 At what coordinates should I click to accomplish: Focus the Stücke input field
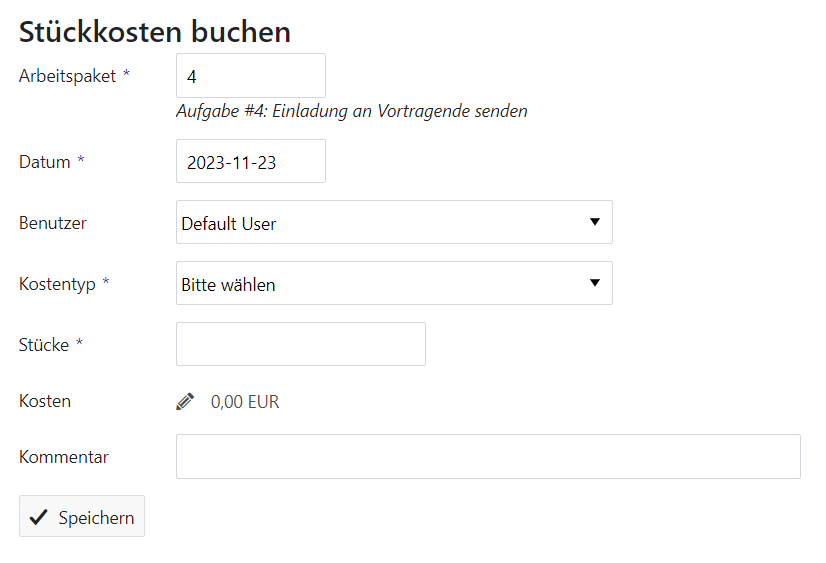[x=301, y=344]
